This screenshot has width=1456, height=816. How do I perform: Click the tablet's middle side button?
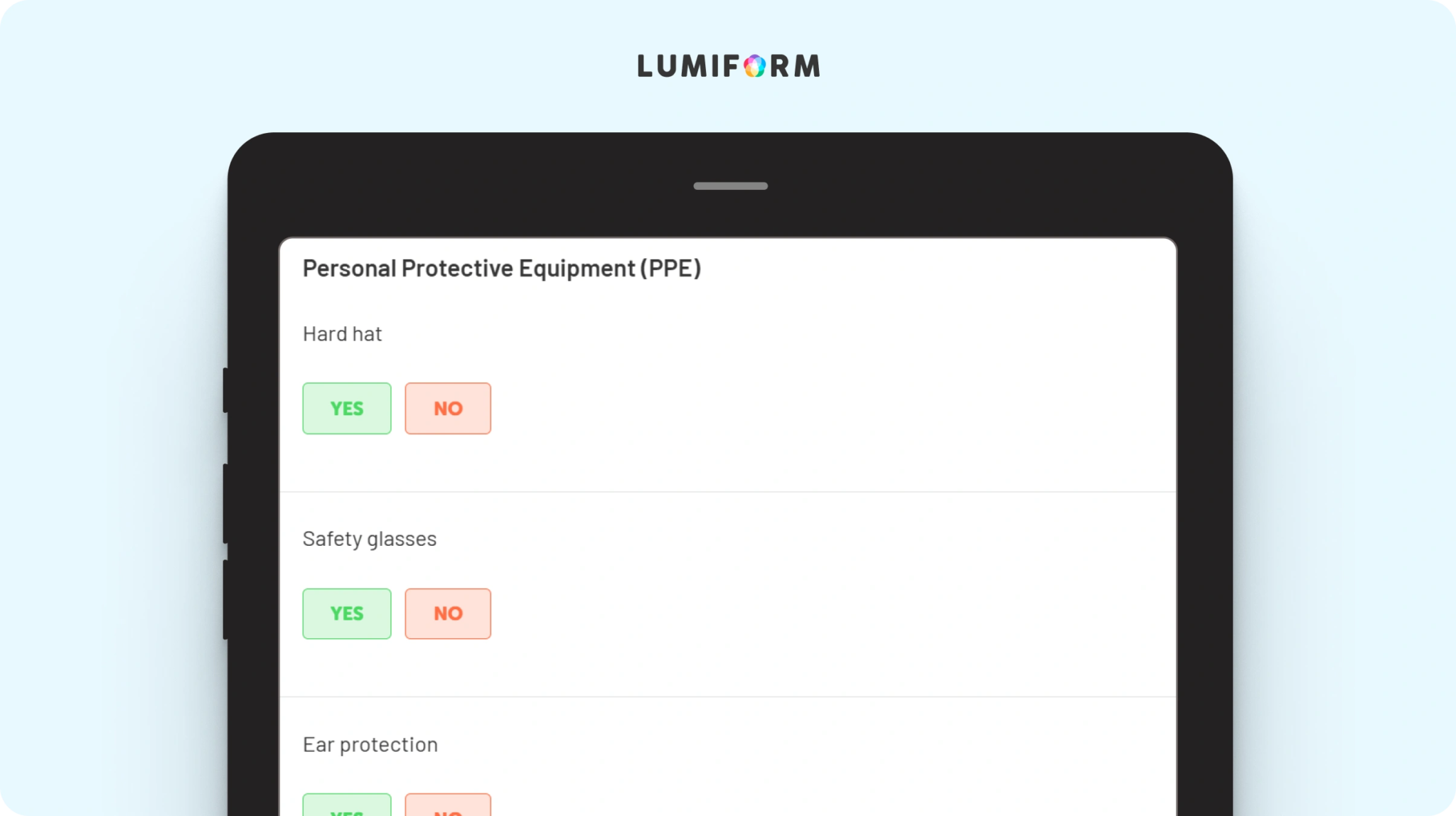click(225, 504)
